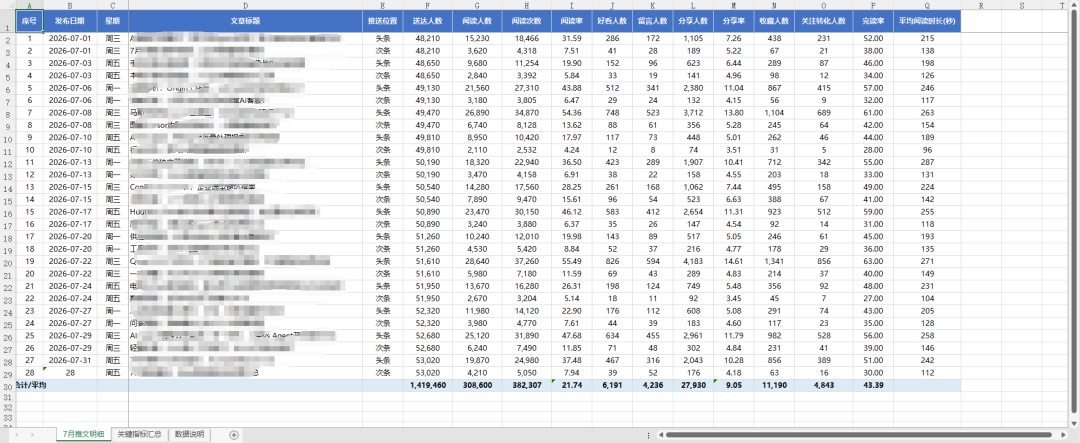Click the 分享人数 header cell
This screenshot has width=1080, height=443.
692,21
